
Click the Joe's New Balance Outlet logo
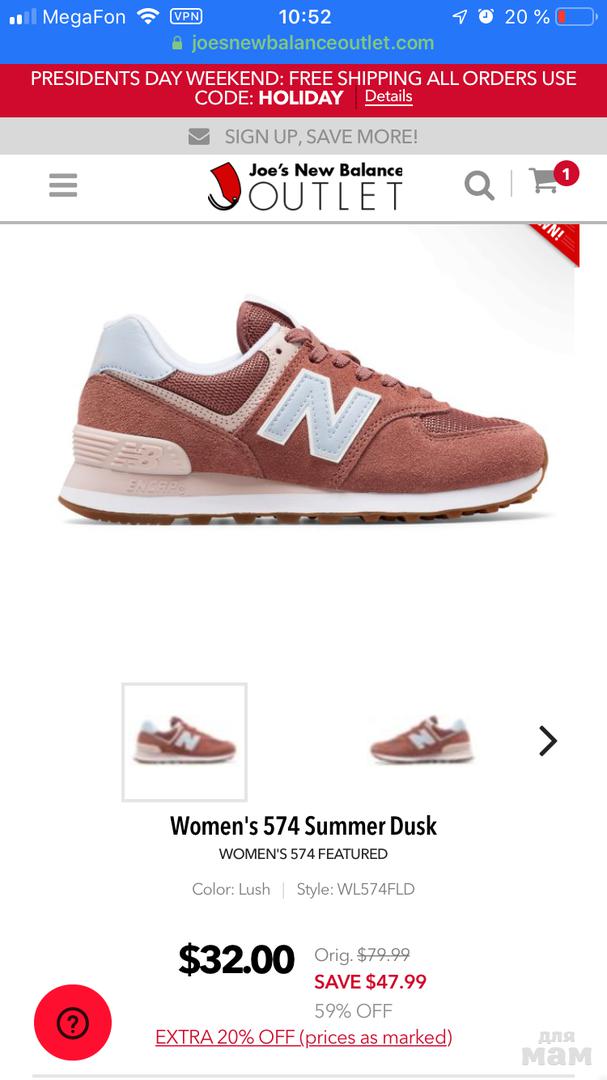click(305, 186)
